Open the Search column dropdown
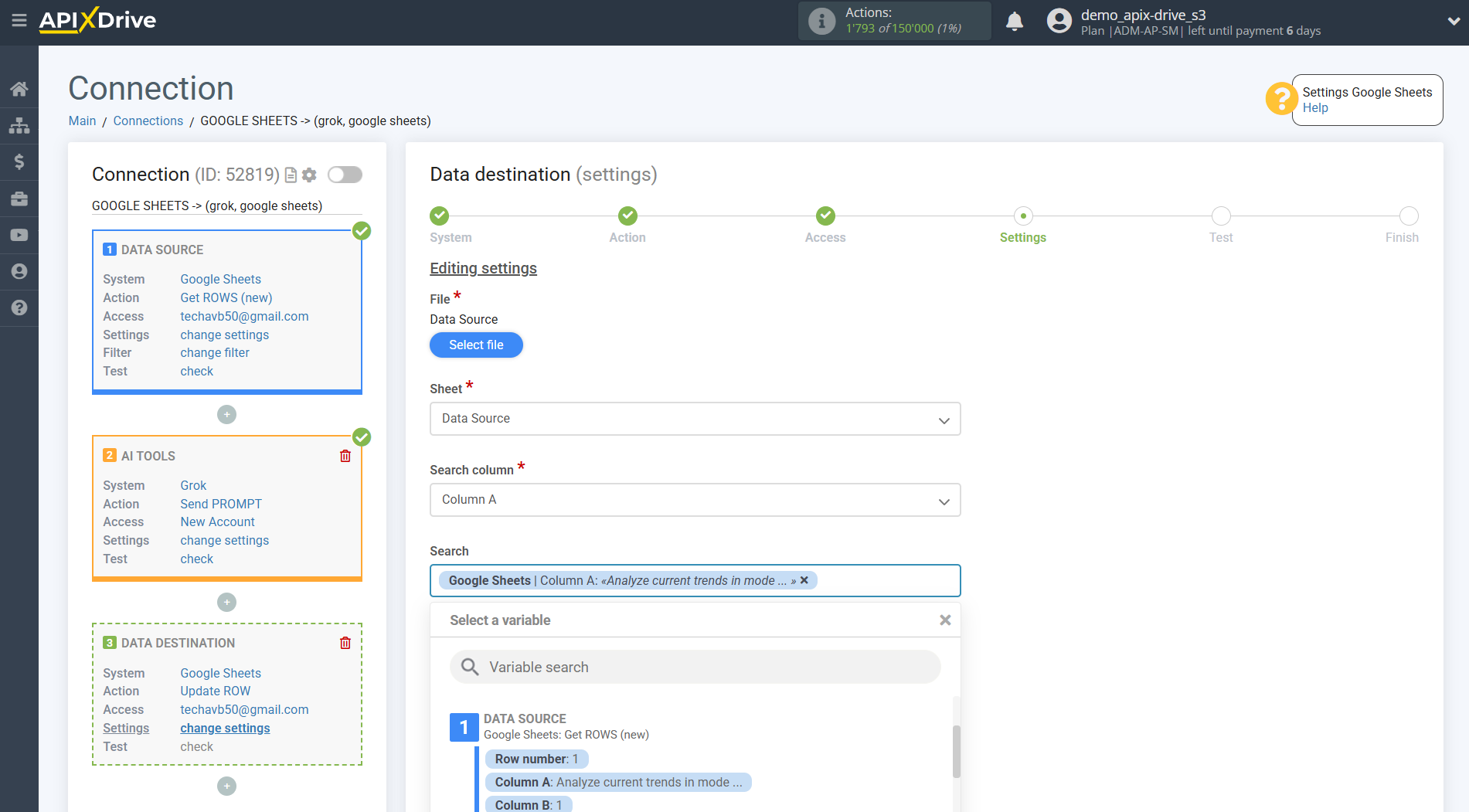Image resolution: width=1469 pixels, height=812 pixels. pyautogui.click(x=695, y=500)
